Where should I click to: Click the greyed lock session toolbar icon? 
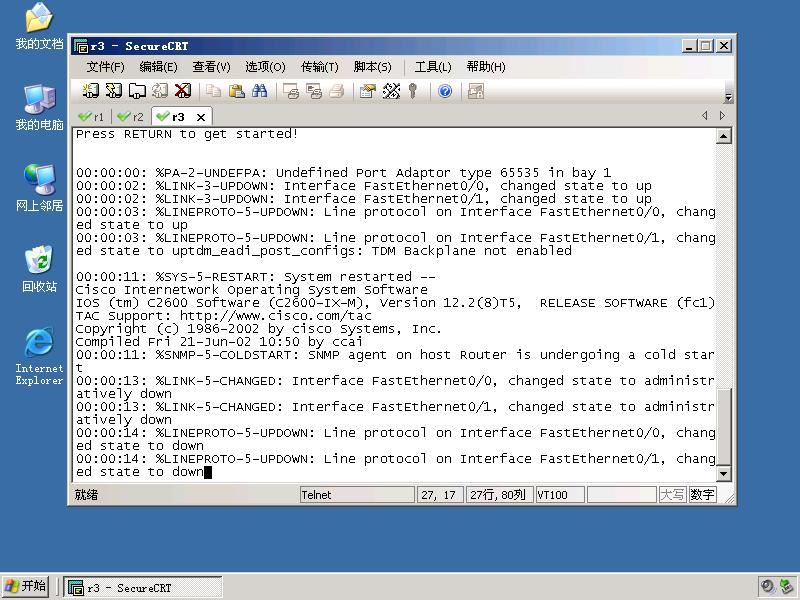(476, 91)
